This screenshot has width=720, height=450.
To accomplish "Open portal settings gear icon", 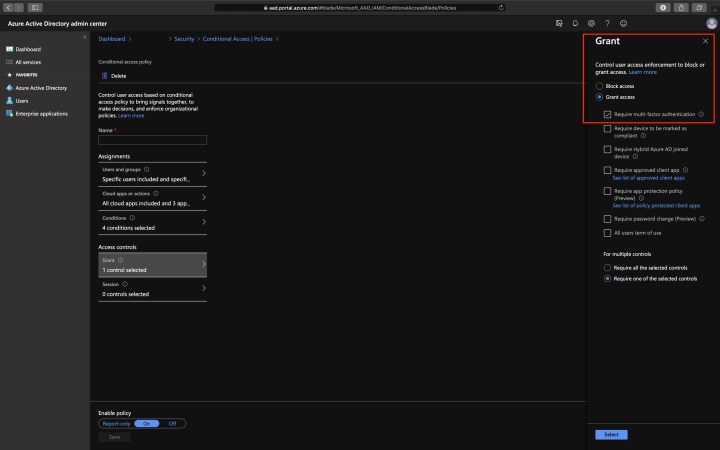I will click(591, 22).
